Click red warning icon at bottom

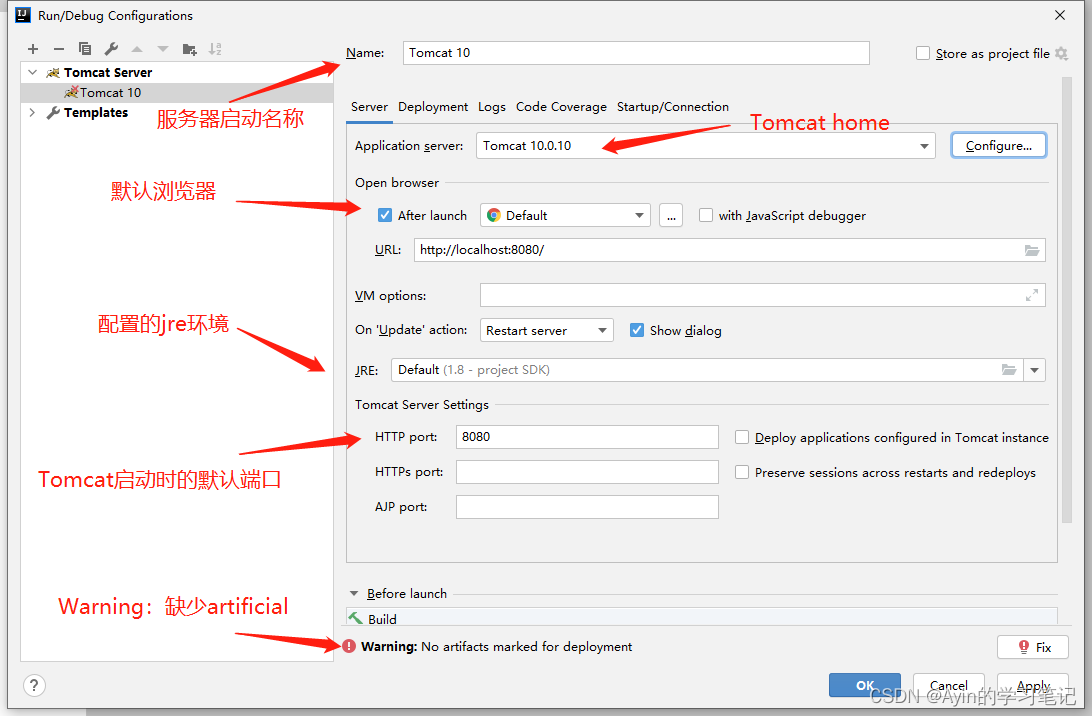pos(349,646)
